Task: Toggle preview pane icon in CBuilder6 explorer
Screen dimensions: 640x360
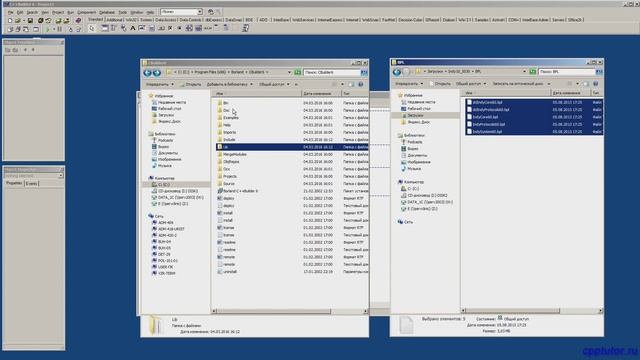Action: click(x=351, y=84)
